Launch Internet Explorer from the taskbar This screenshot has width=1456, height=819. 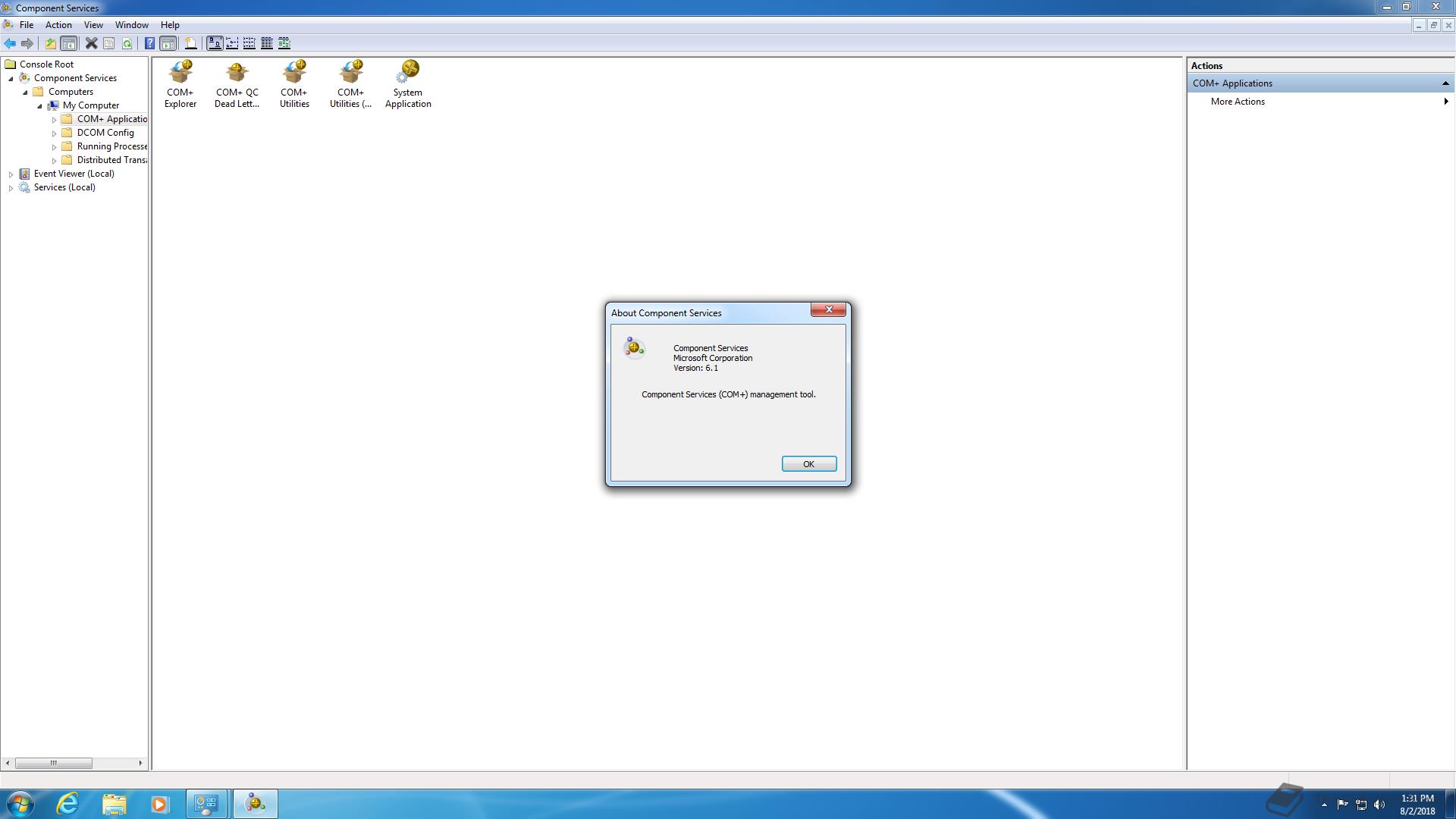(x=68, y=804)
